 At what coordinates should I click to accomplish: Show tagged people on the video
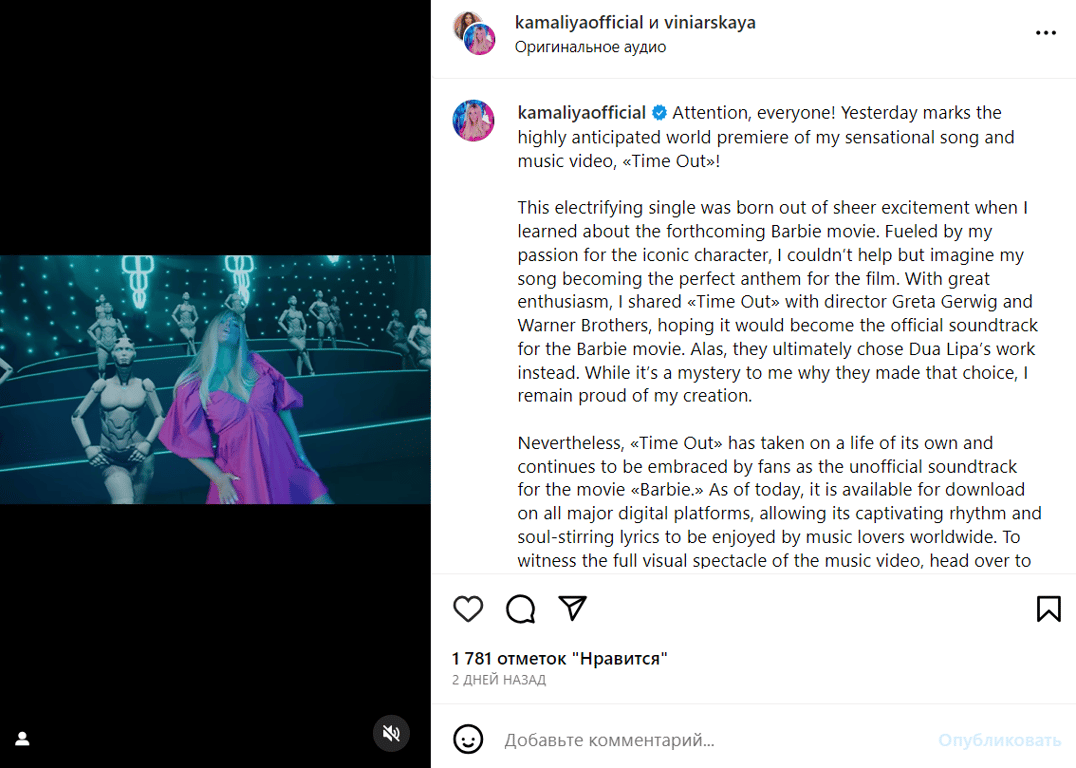tap(22, 739)
